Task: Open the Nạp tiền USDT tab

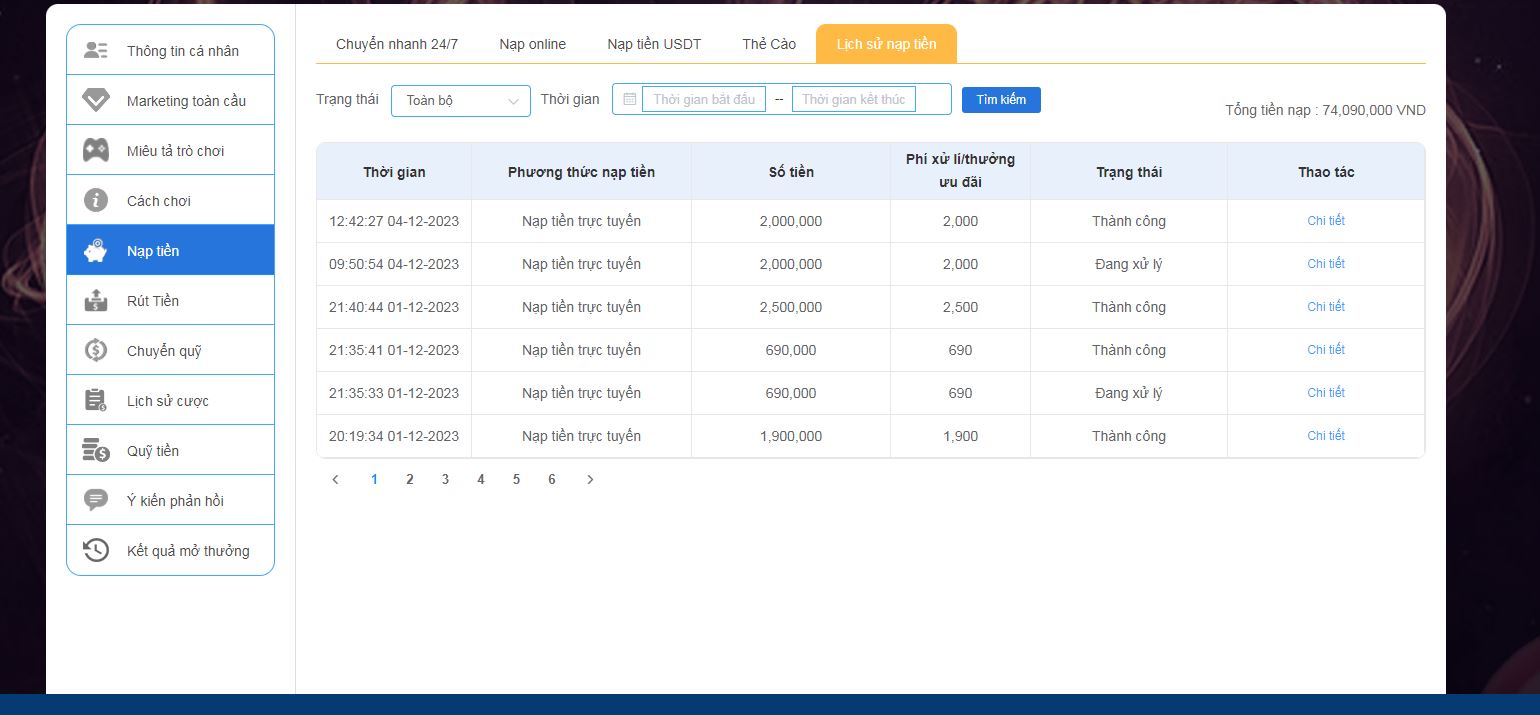Action: 654,44
